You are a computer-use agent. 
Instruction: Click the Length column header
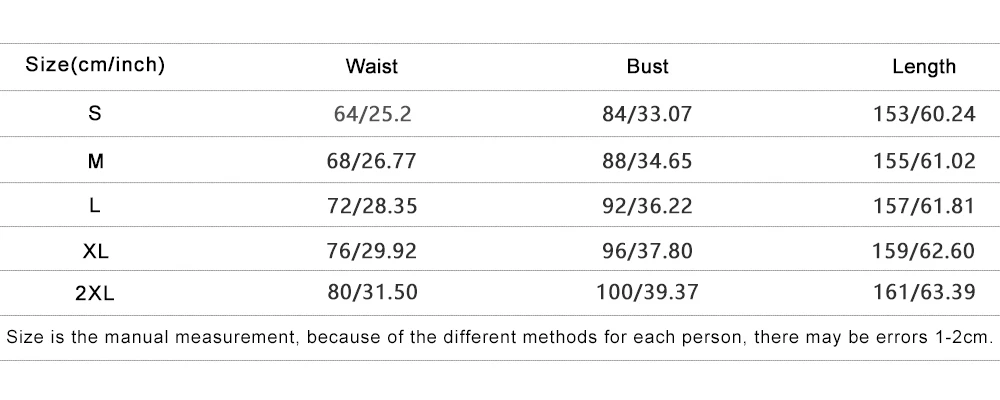pyautogui.click(x=924, y=67)
